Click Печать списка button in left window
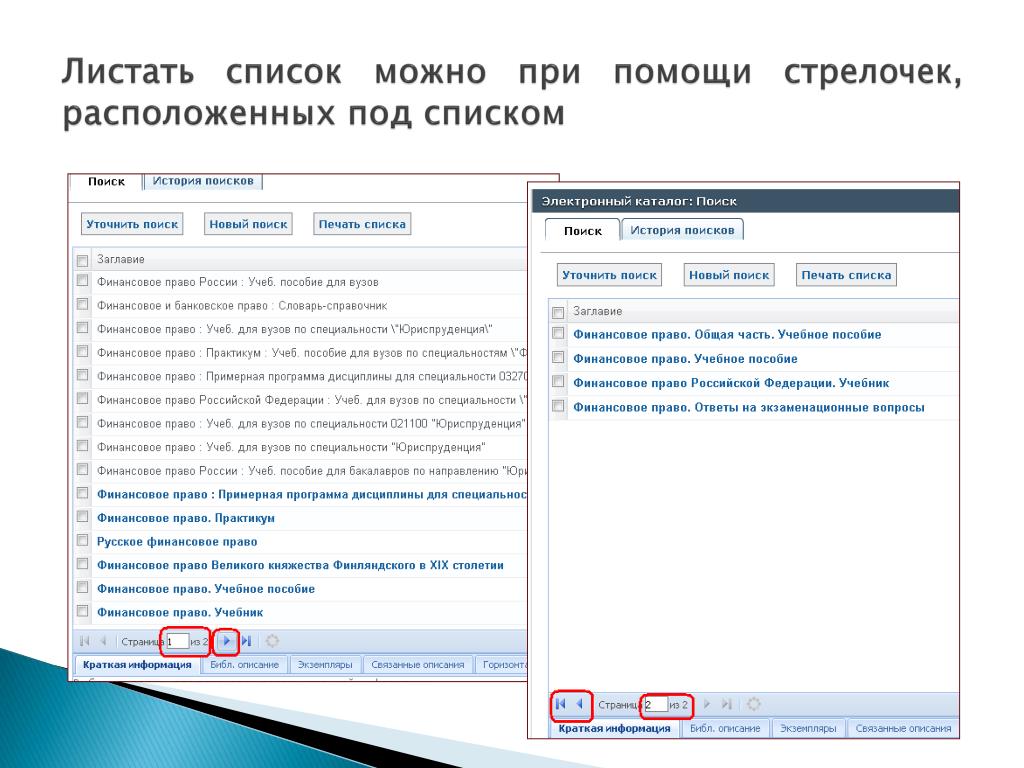 (362, 224)
